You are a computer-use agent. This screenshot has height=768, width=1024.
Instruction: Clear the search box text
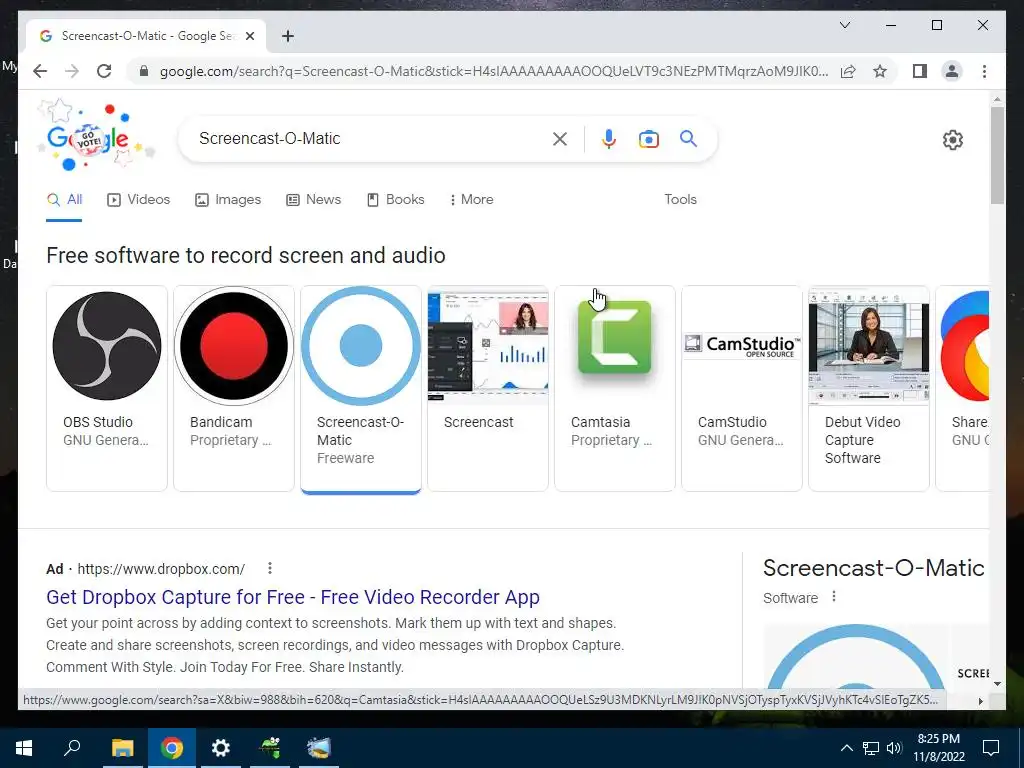560,138
